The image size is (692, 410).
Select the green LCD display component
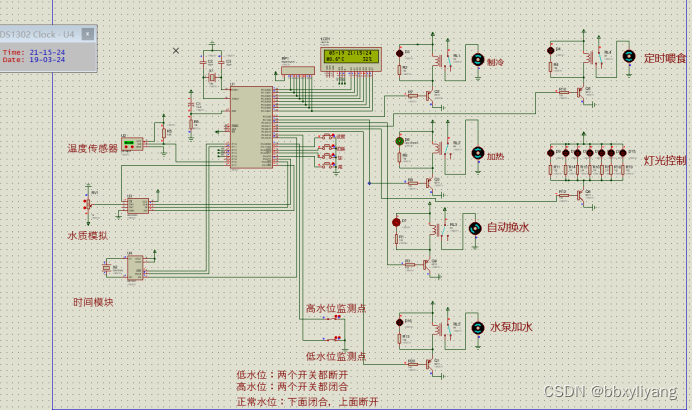pos(350,59)
